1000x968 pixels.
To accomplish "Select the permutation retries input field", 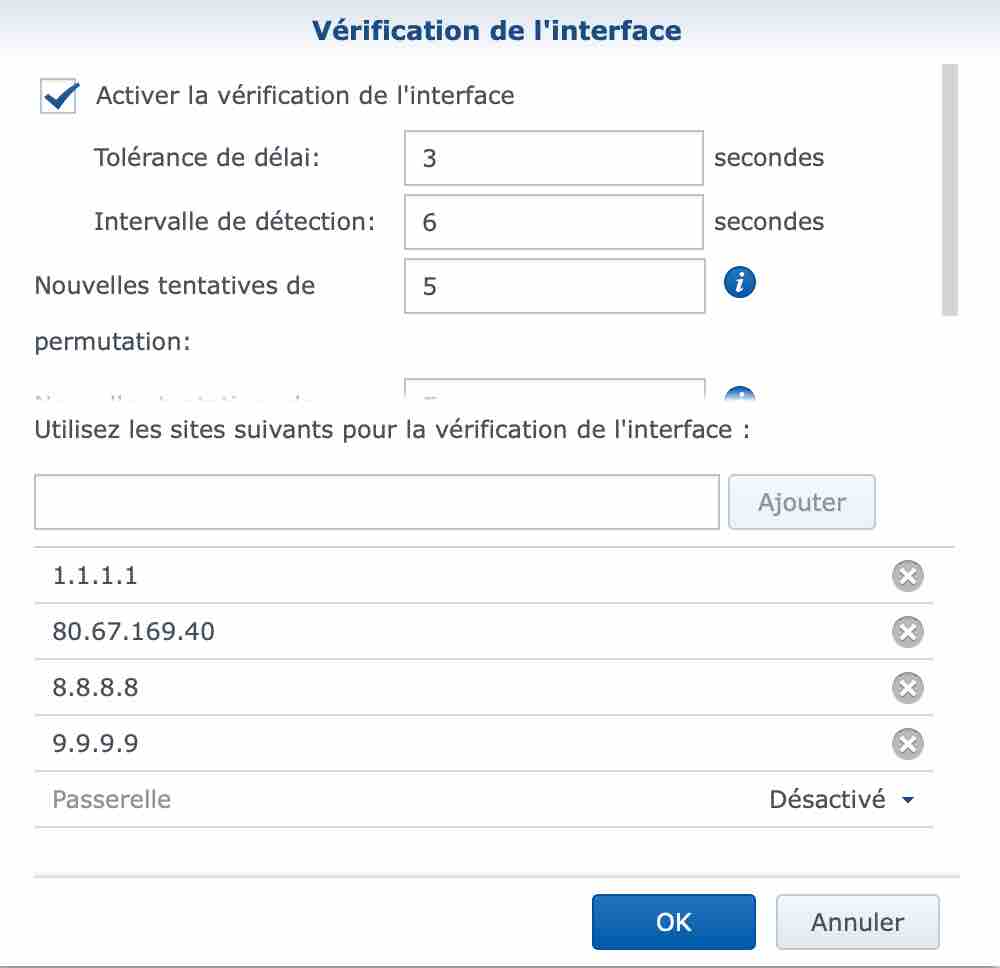I will [554, 286].
